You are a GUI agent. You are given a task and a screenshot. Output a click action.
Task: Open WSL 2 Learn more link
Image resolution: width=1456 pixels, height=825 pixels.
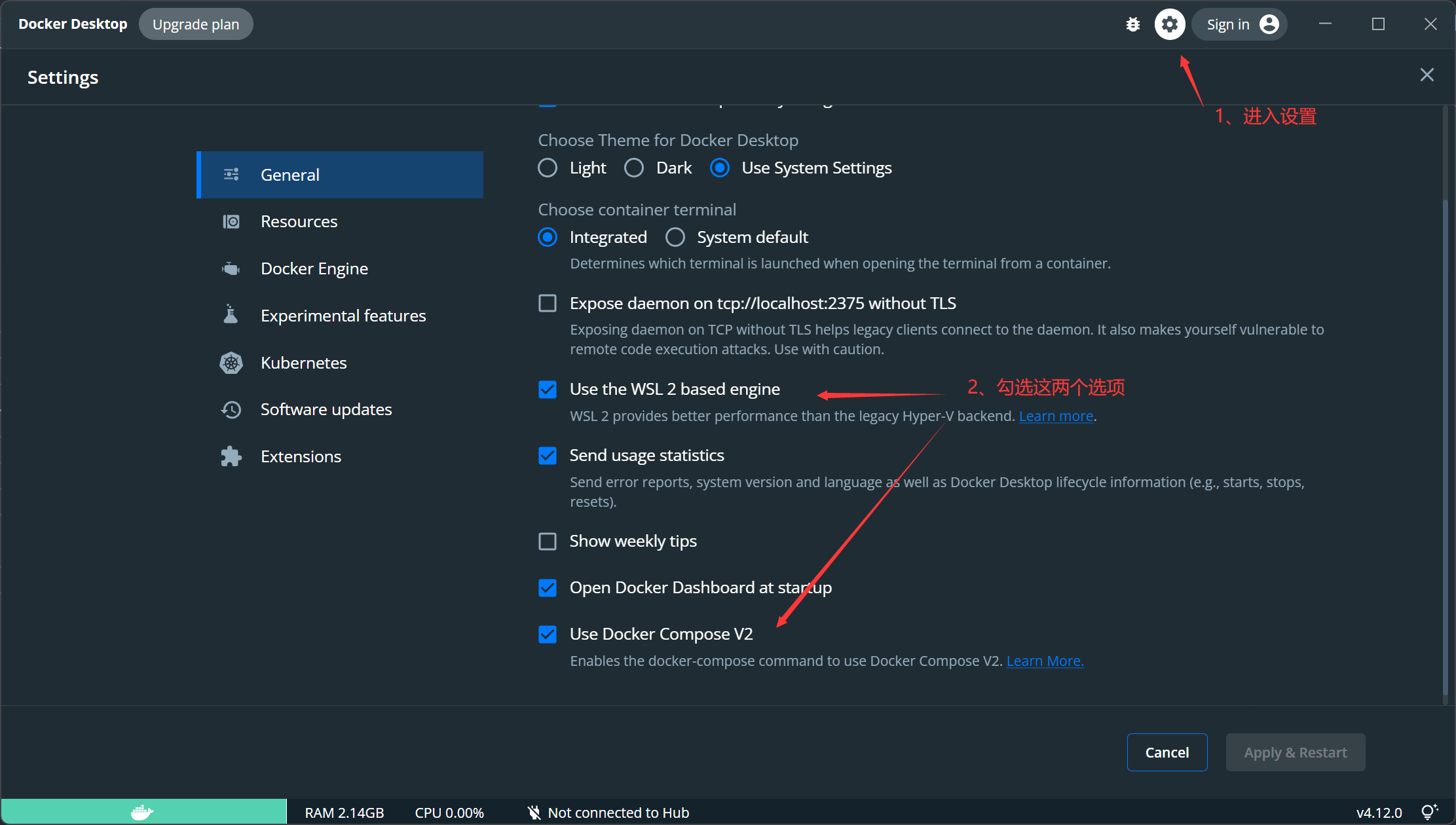(1056, 416)
